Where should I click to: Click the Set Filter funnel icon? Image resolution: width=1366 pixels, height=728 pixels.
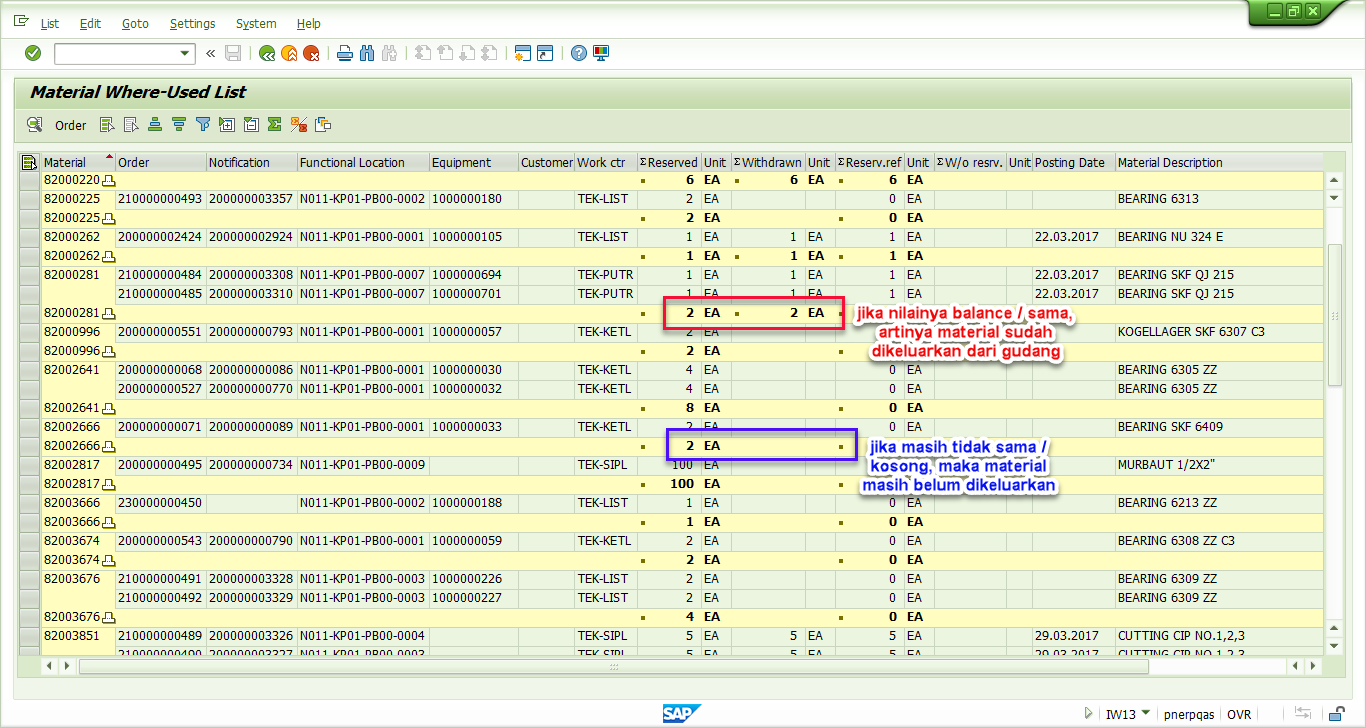click(203, 125)
